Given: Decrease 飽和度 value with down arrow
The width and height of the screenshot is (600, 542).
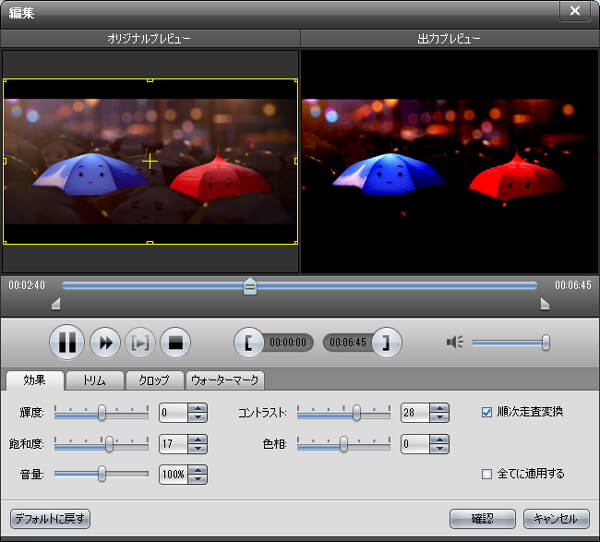Looking at the screenshot, I should click(197, 449).
